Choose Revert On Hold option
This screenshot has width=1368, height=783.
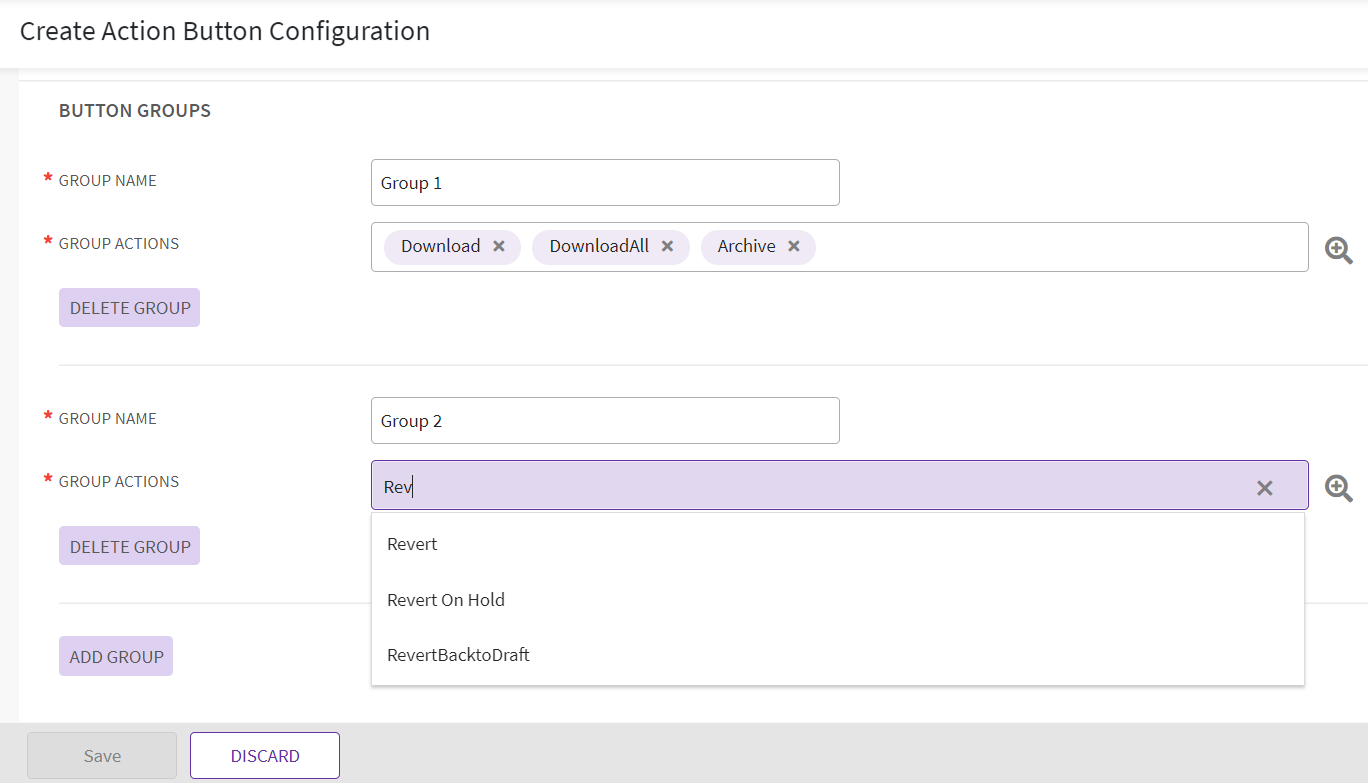click(x=446, y=600)
